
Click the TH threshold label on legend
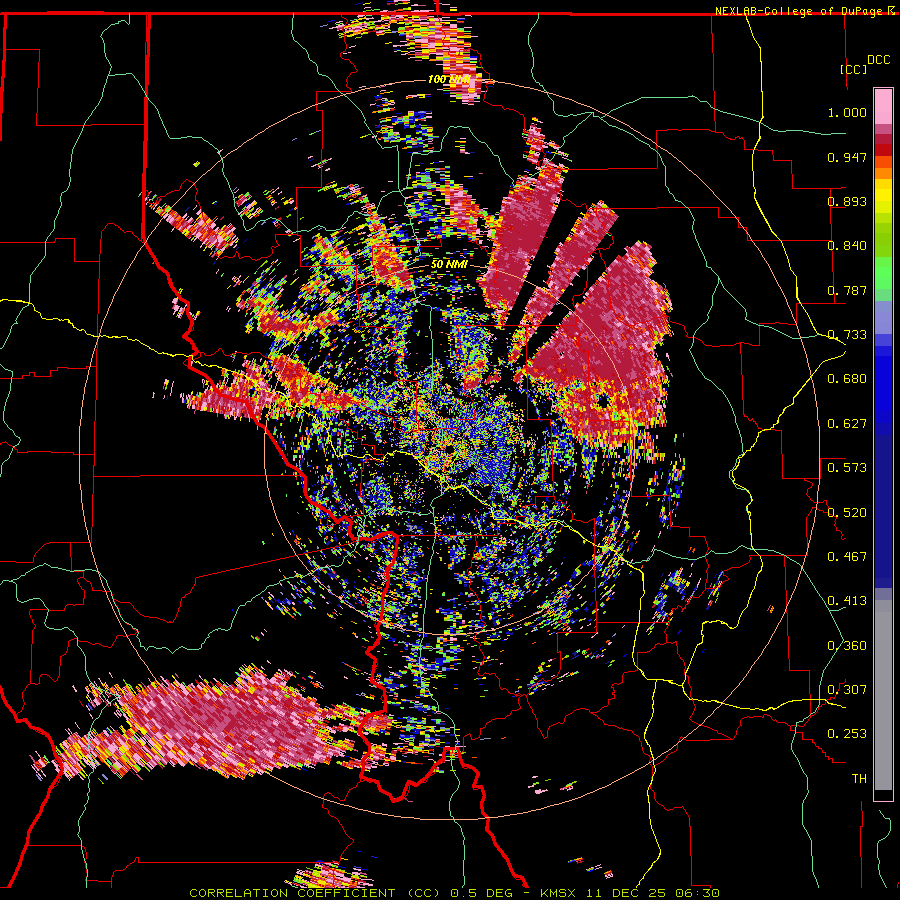tap(859, 779)
